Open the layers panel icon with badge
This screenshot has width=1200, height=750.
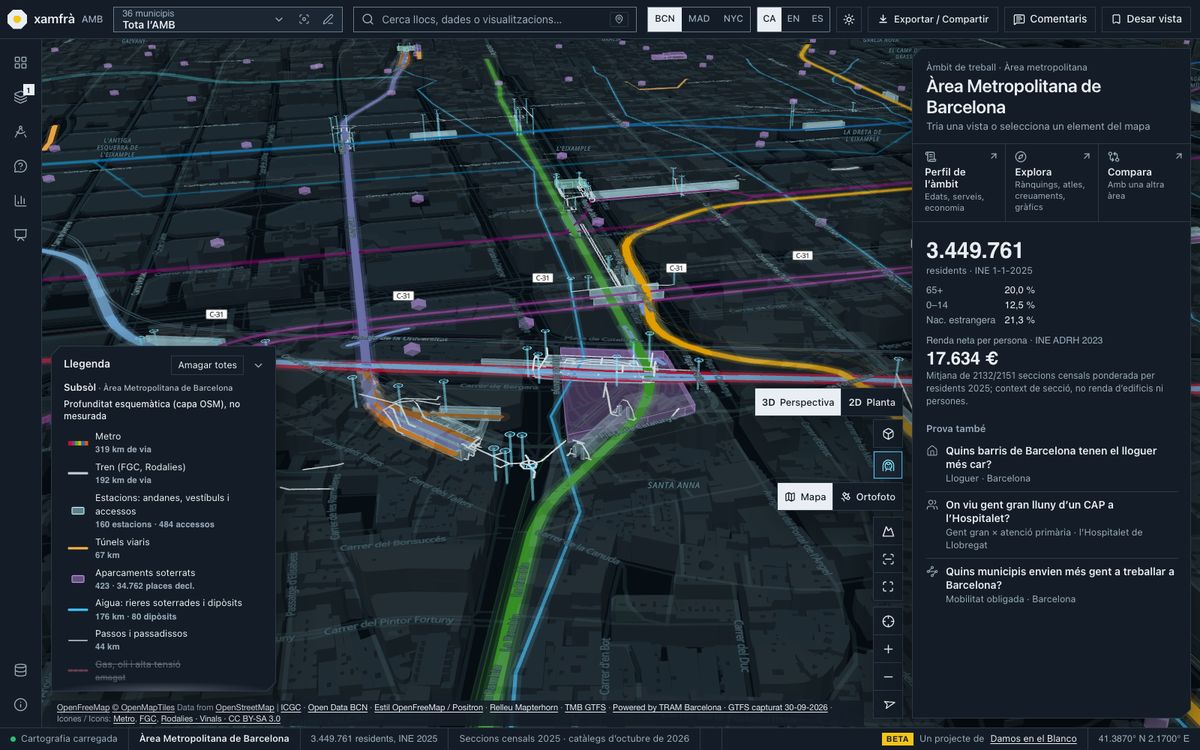[x=20, y=97]
